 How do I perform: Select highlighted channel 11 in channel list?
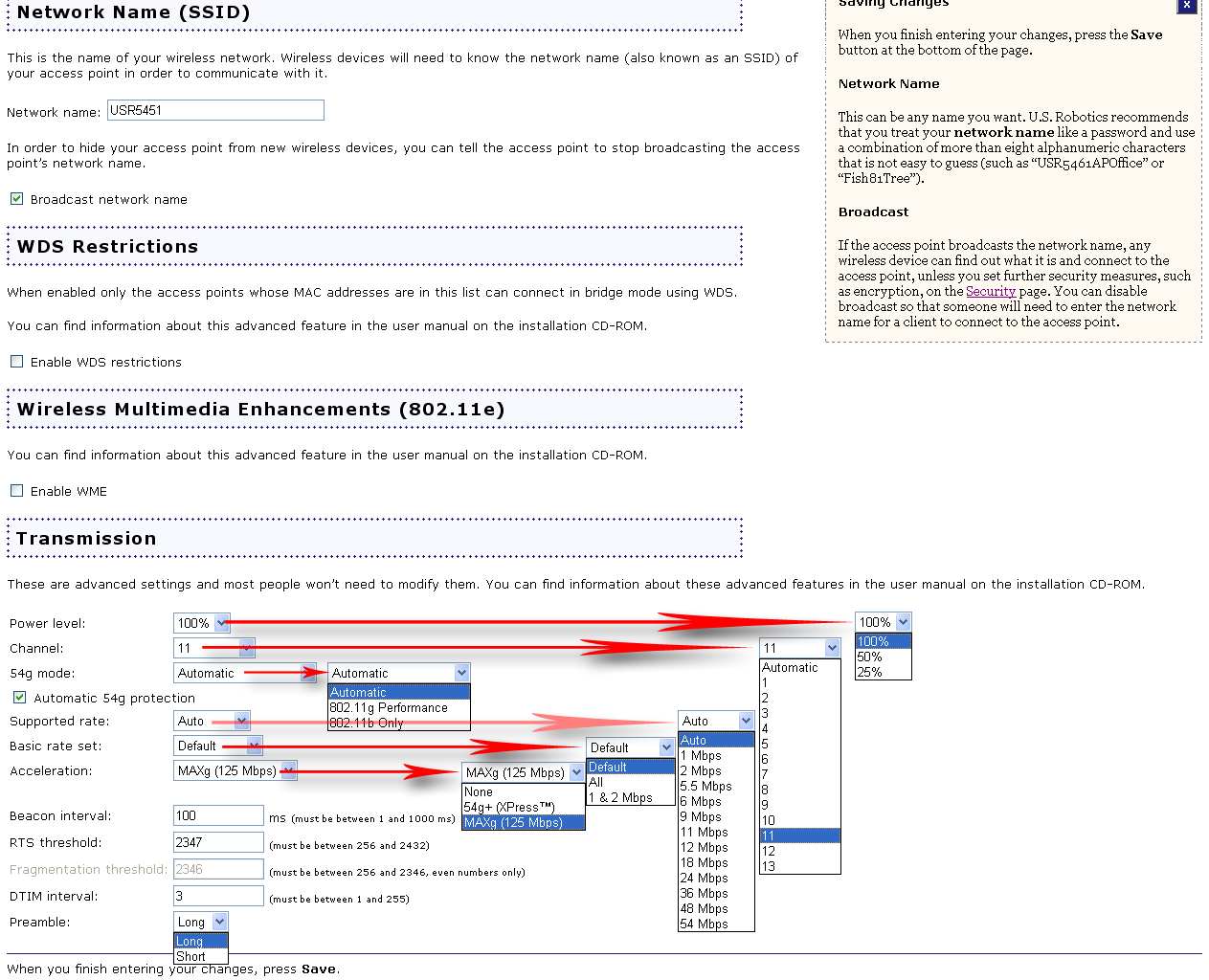coord(800,835)
